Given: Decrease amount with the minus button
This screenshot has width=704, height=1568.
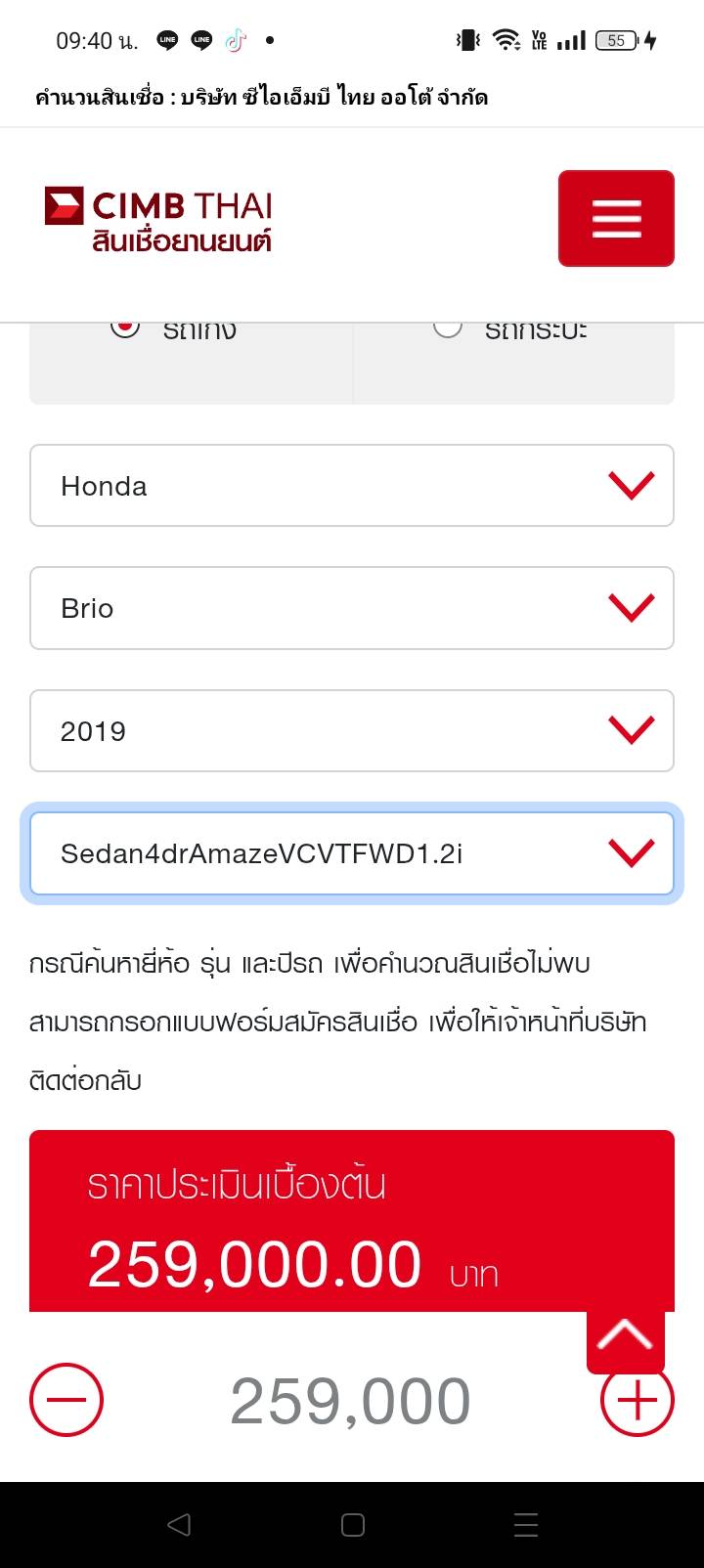Looking at the screenshot, I should [x=66, y=1400].
